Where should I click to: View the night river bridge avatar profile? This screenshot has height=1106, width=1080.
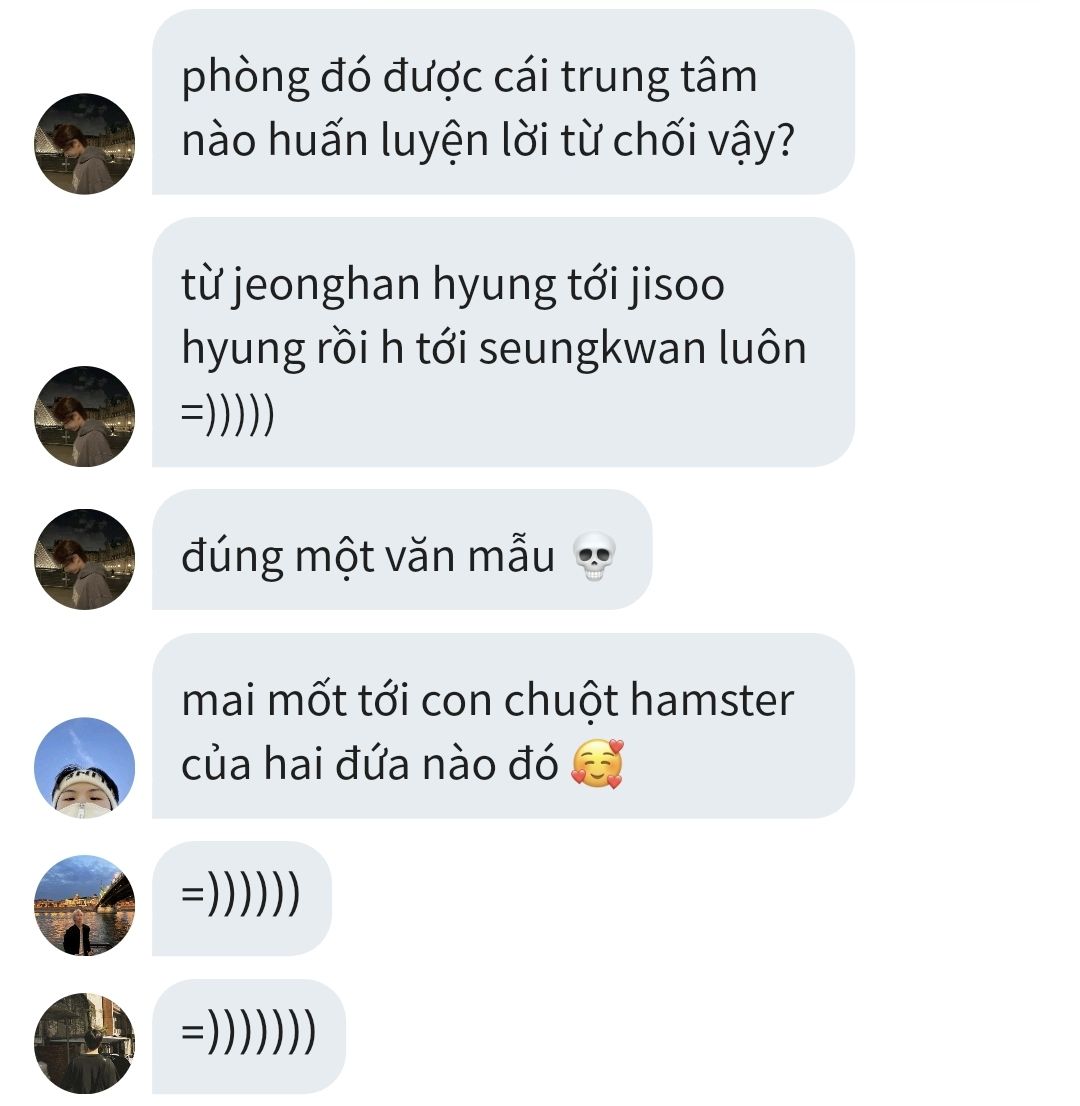click(x=85, y=906)
